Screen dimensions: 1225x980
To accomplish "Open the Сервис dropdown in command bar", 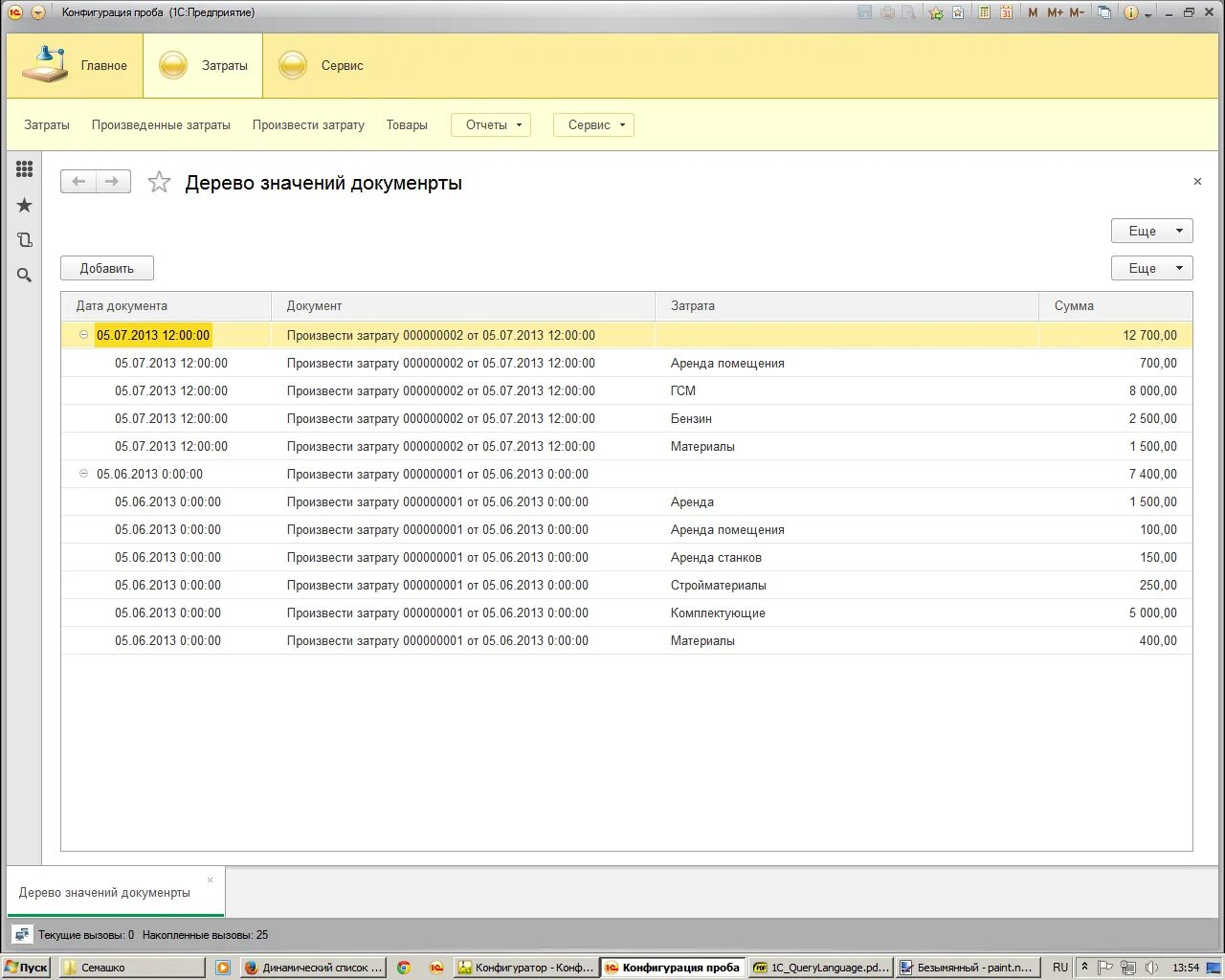I will (593, 124).
